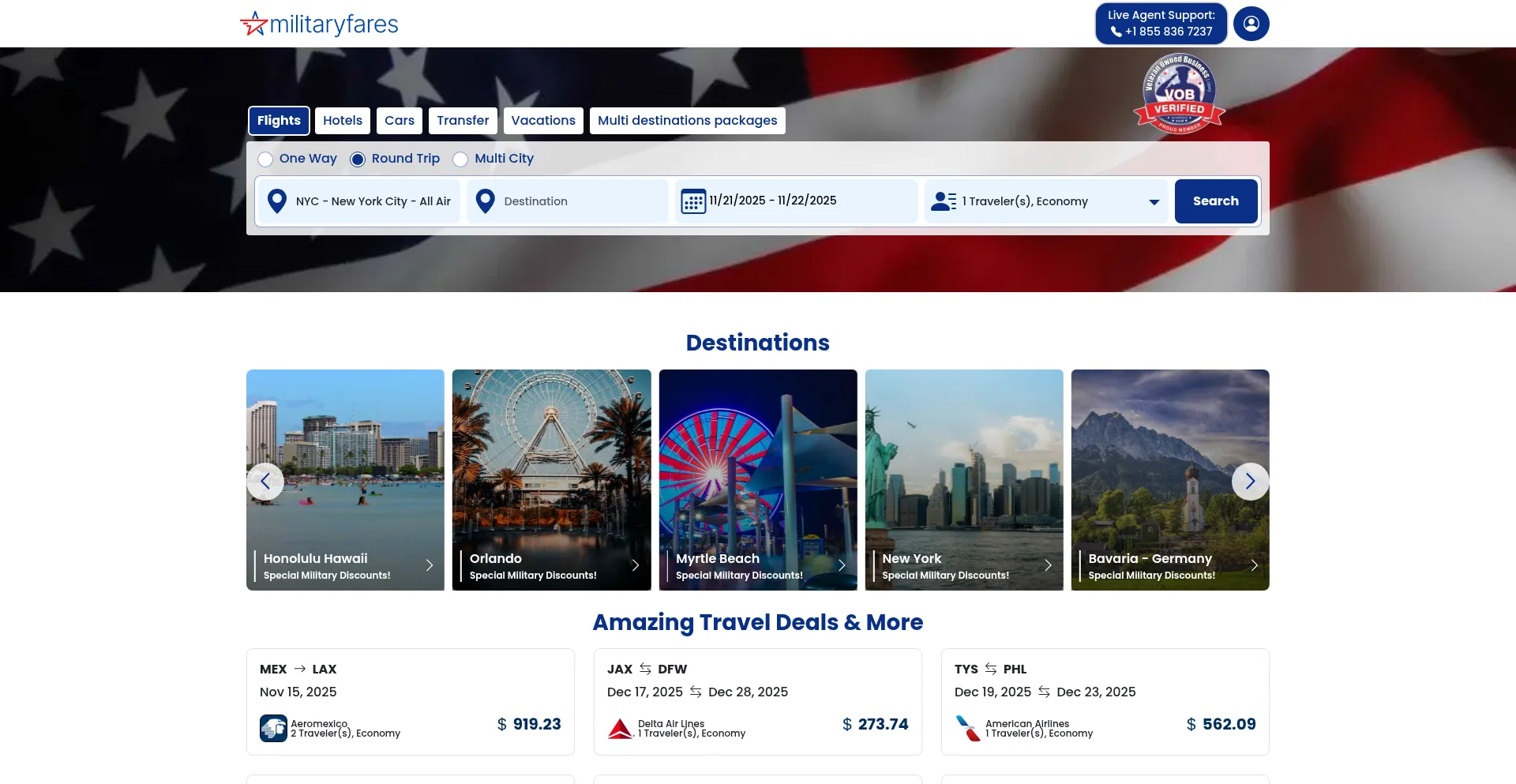This screenshot has width=1516, height=784.
Task: Open the Honolulu Hawaii destination photo
Action: (x=345, y=480)
